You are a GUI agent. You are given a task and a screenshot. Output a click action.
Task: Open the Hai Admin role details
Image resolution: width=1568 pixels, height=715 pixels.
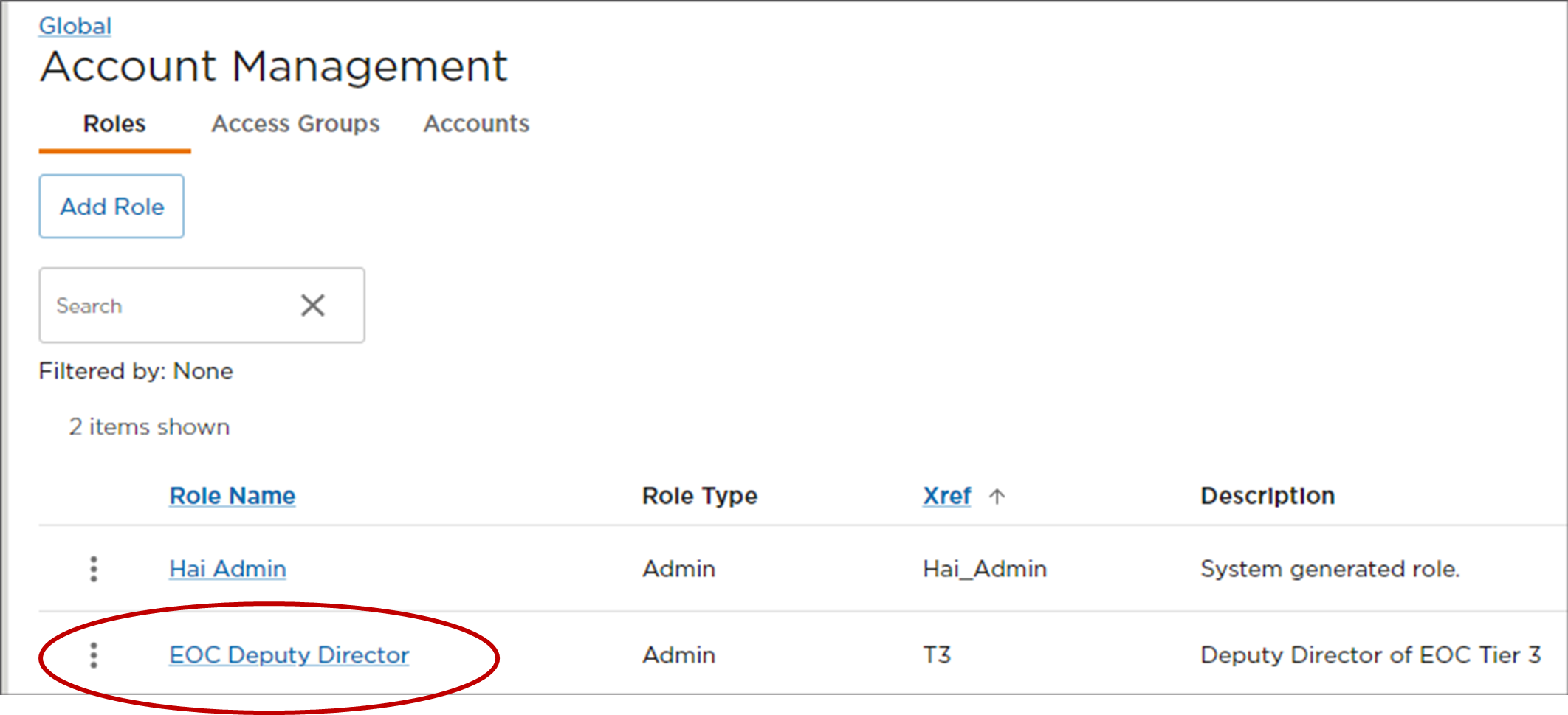point(227,569)
